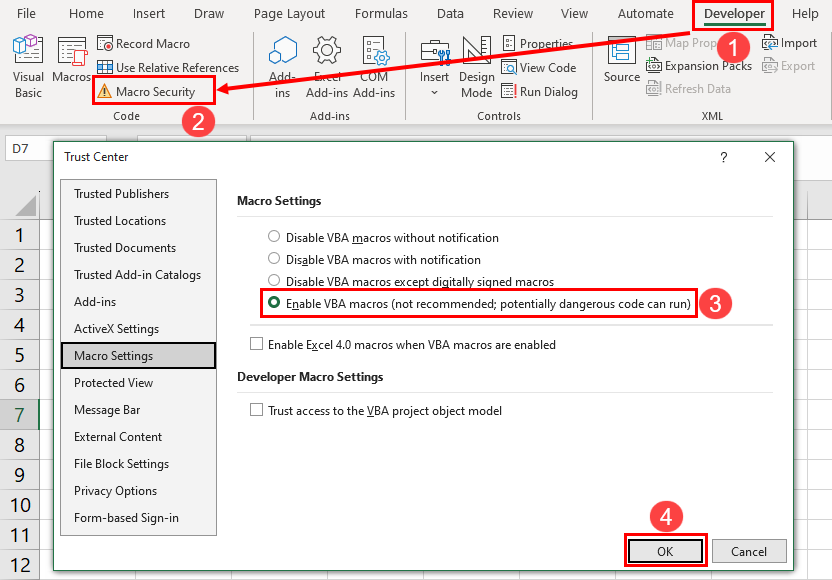Viewport: 832px width, 580px height.
Task: Open the Help tab
Action: 805,13
